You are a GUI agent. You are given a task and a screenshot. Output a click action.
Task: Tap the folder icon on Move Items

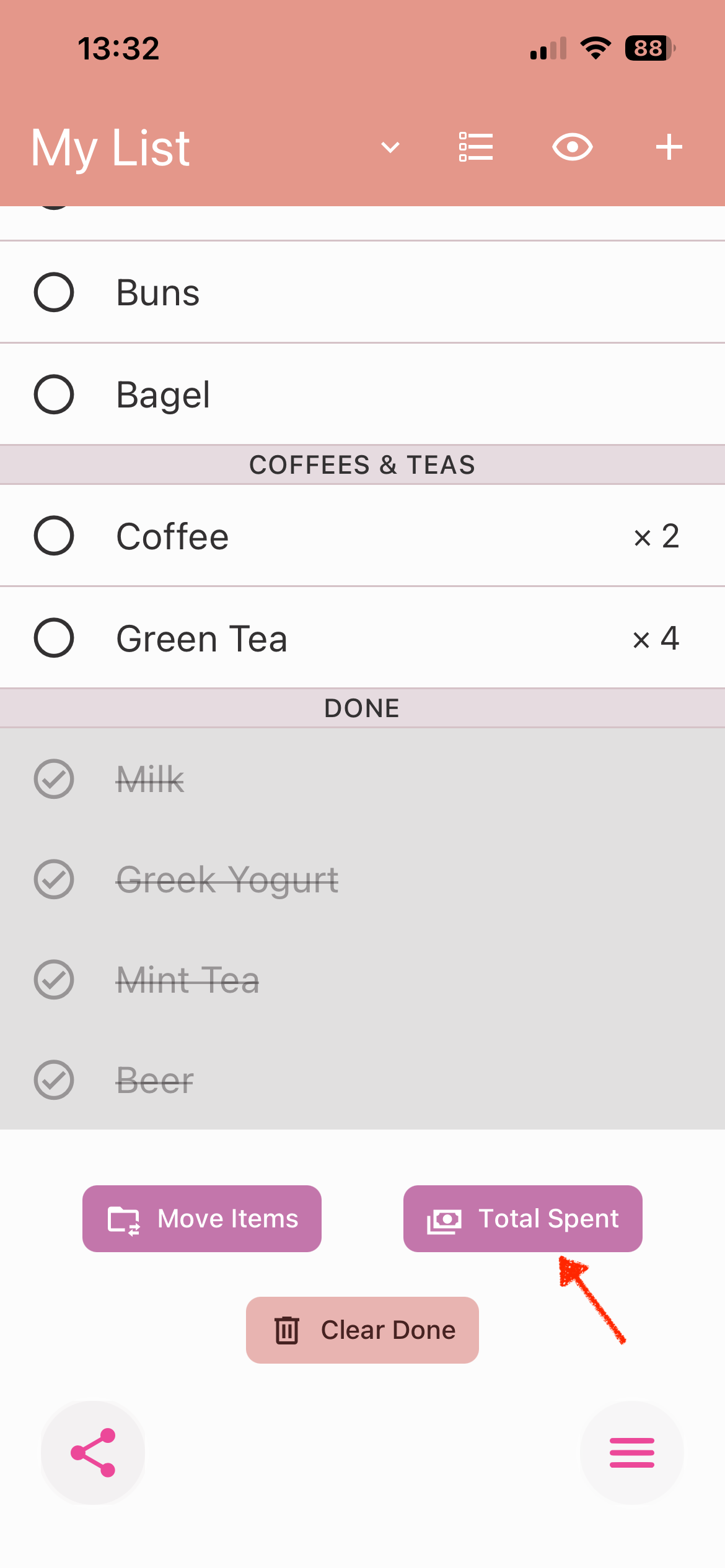[x=124, y=1220]
